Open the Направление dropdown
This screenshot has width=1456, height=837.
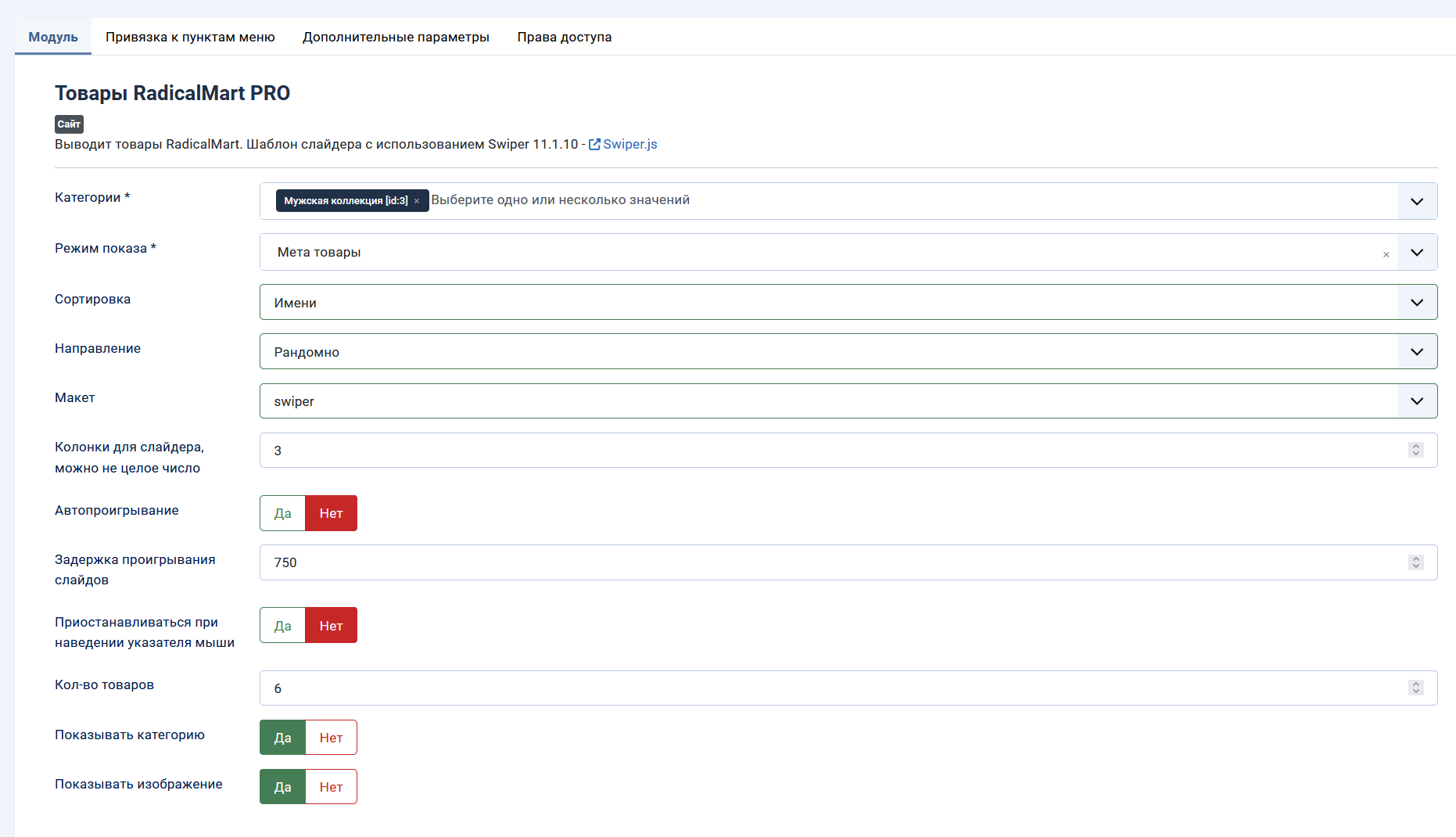tap(848, 351)
